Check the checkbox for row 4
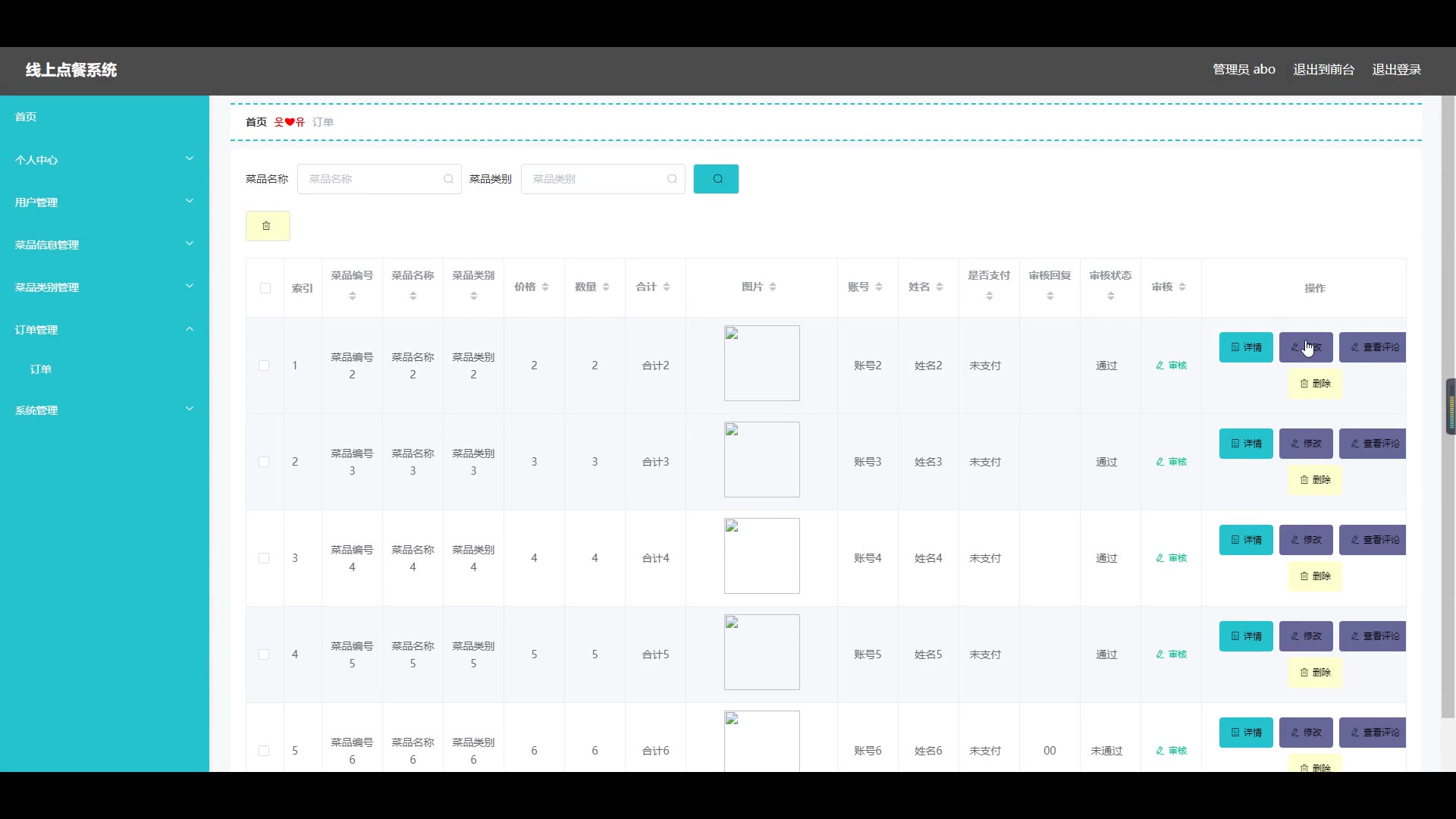The height and width of the screenshot is (819, 1456). pos(264,654)
